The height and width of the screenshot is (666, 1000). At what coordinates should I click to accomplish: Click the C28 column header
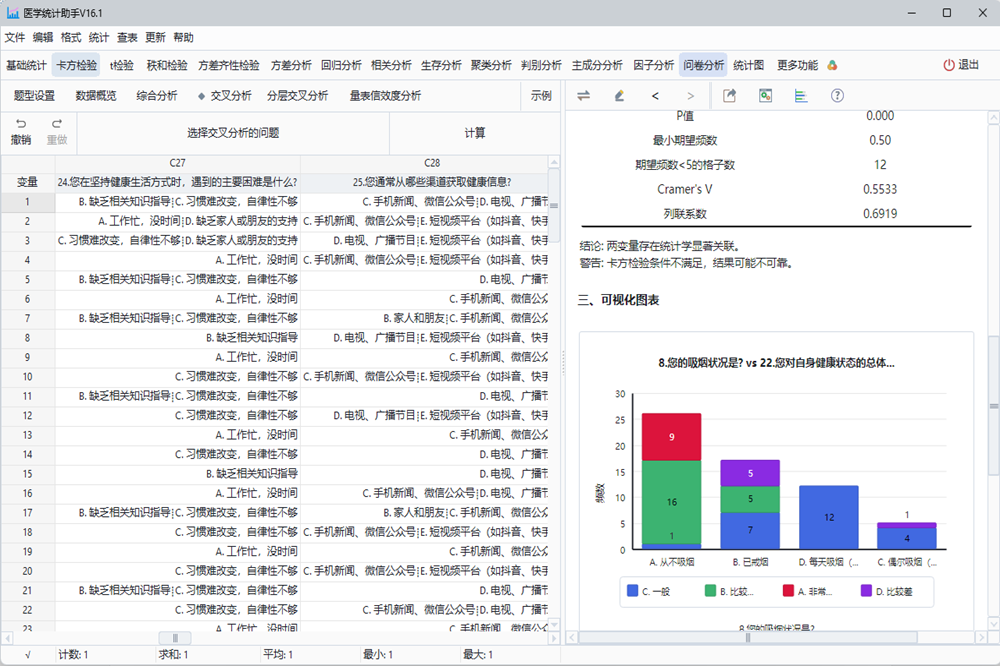pyautogui.click(x=432, y=162)
